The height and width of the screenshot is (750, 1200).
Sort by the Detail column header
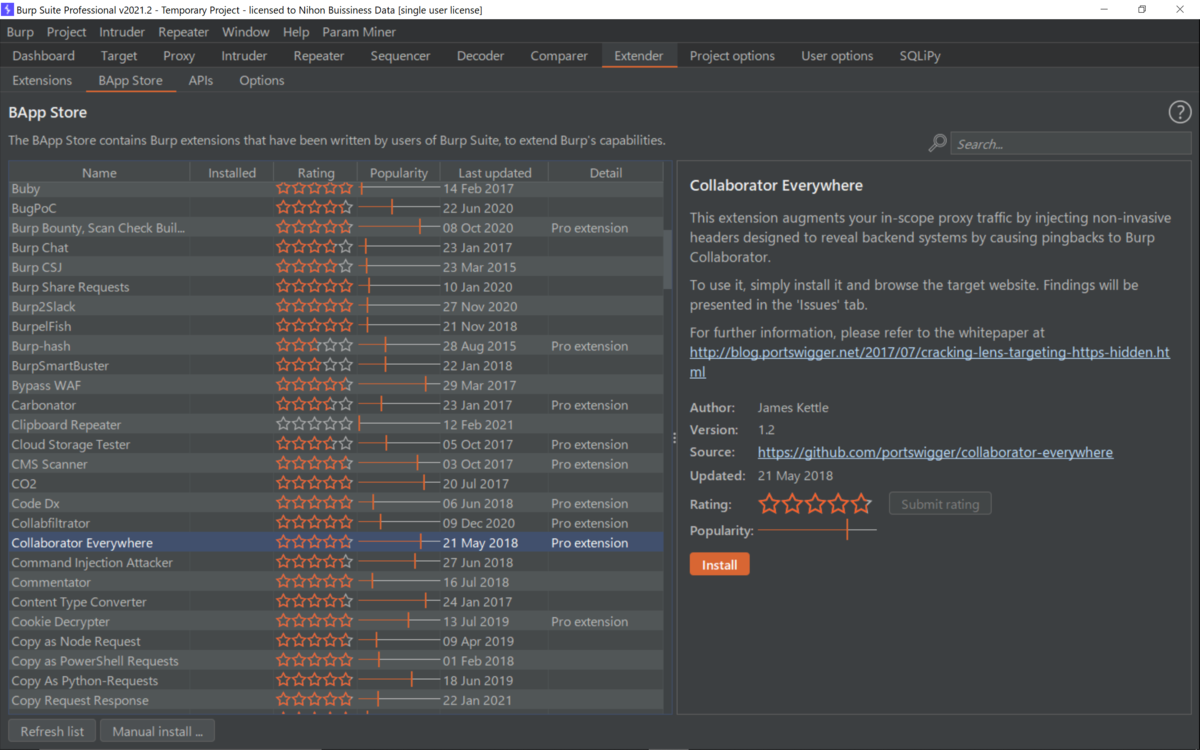click(x=606, y=172)
